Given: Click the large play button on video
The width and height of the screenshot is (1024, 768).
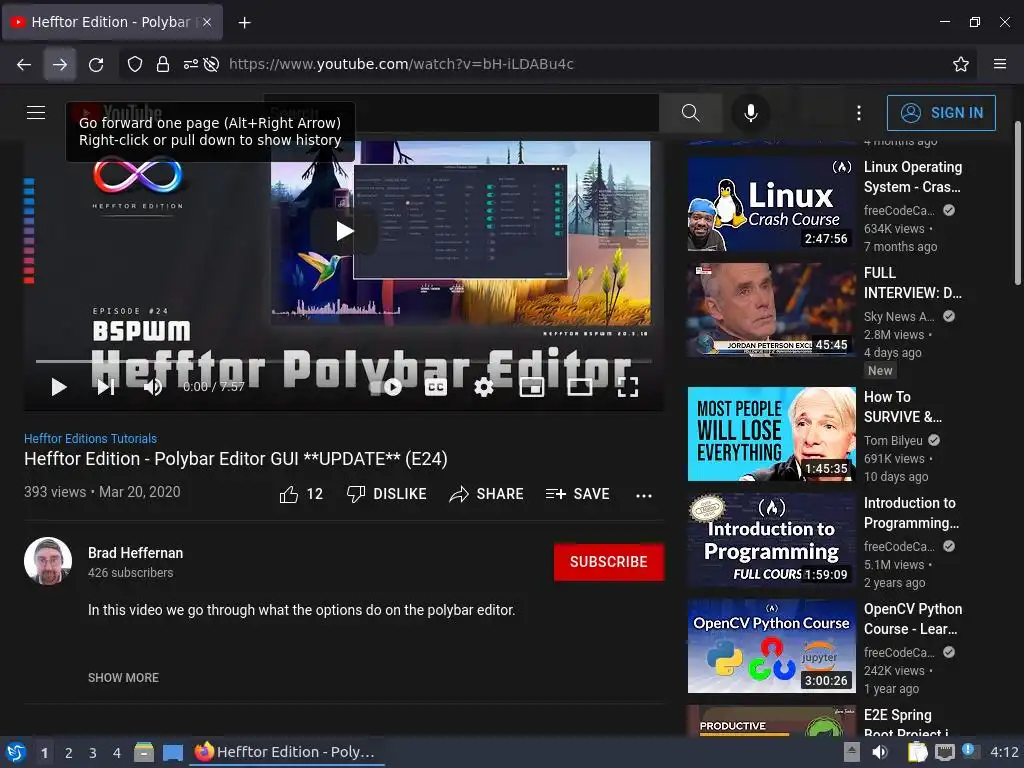Looking at the screenshot, I should 344,231.
